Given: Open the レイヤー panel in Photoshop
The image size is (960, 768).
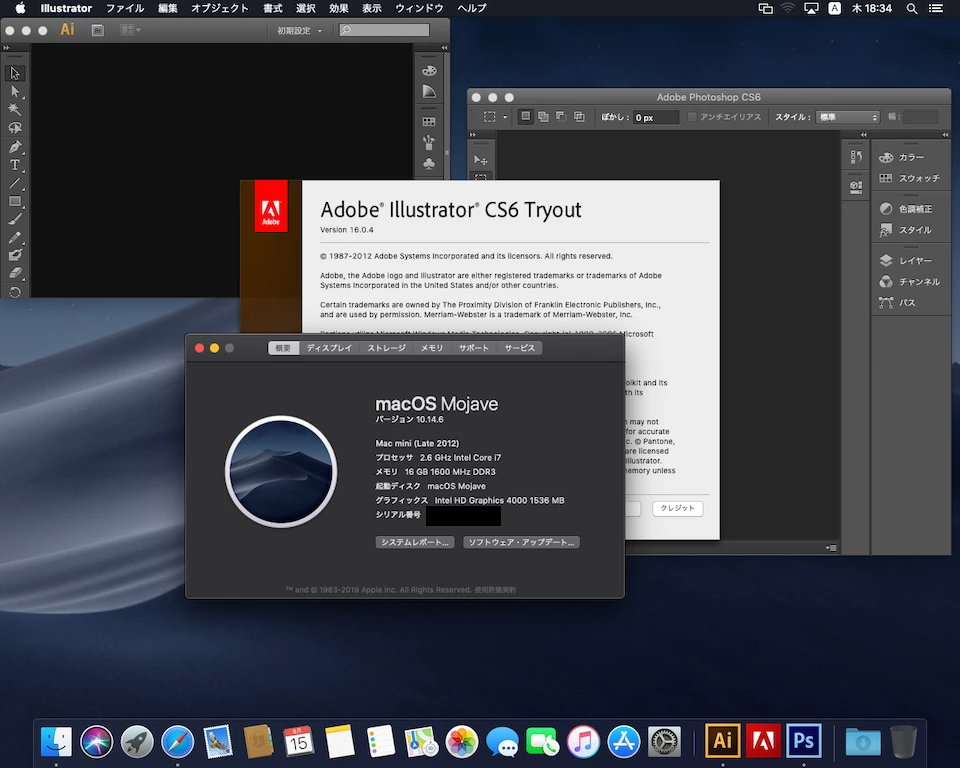Looking at the screenshot, I should (x=906, y=260).
